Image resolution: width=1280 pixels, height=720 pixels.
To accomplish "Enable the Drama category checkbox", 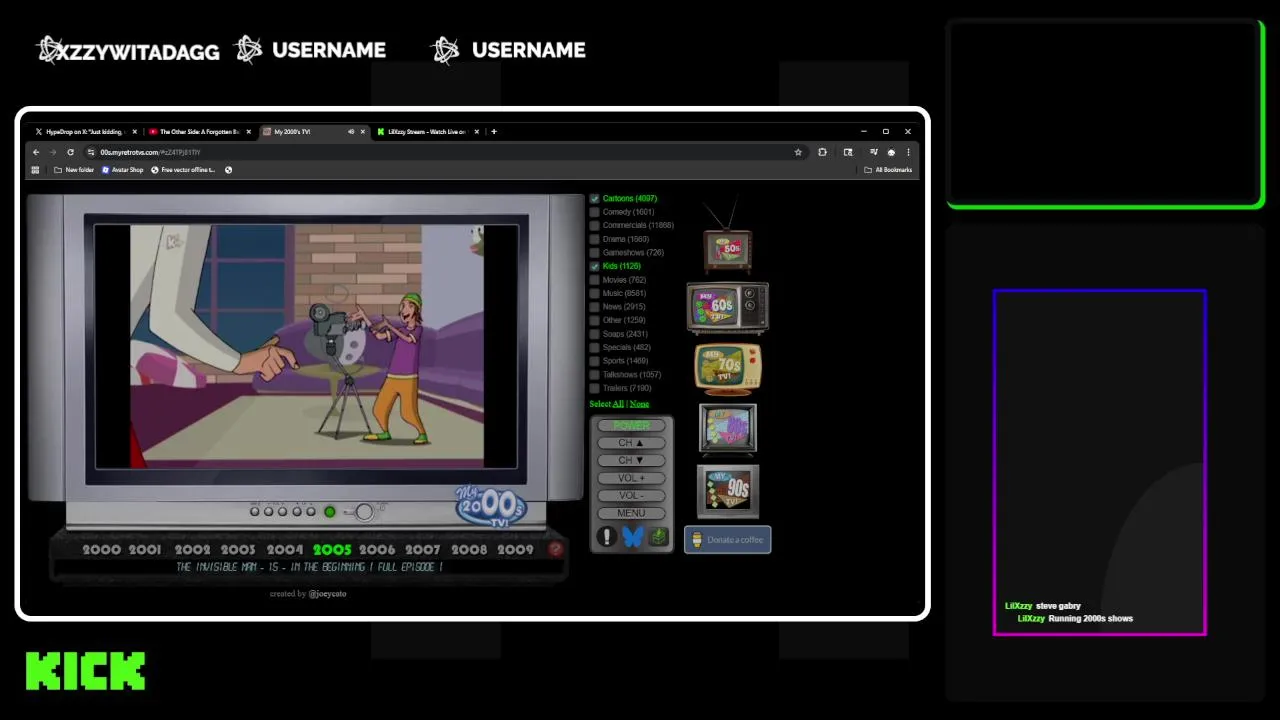I will tap(594, 239).
